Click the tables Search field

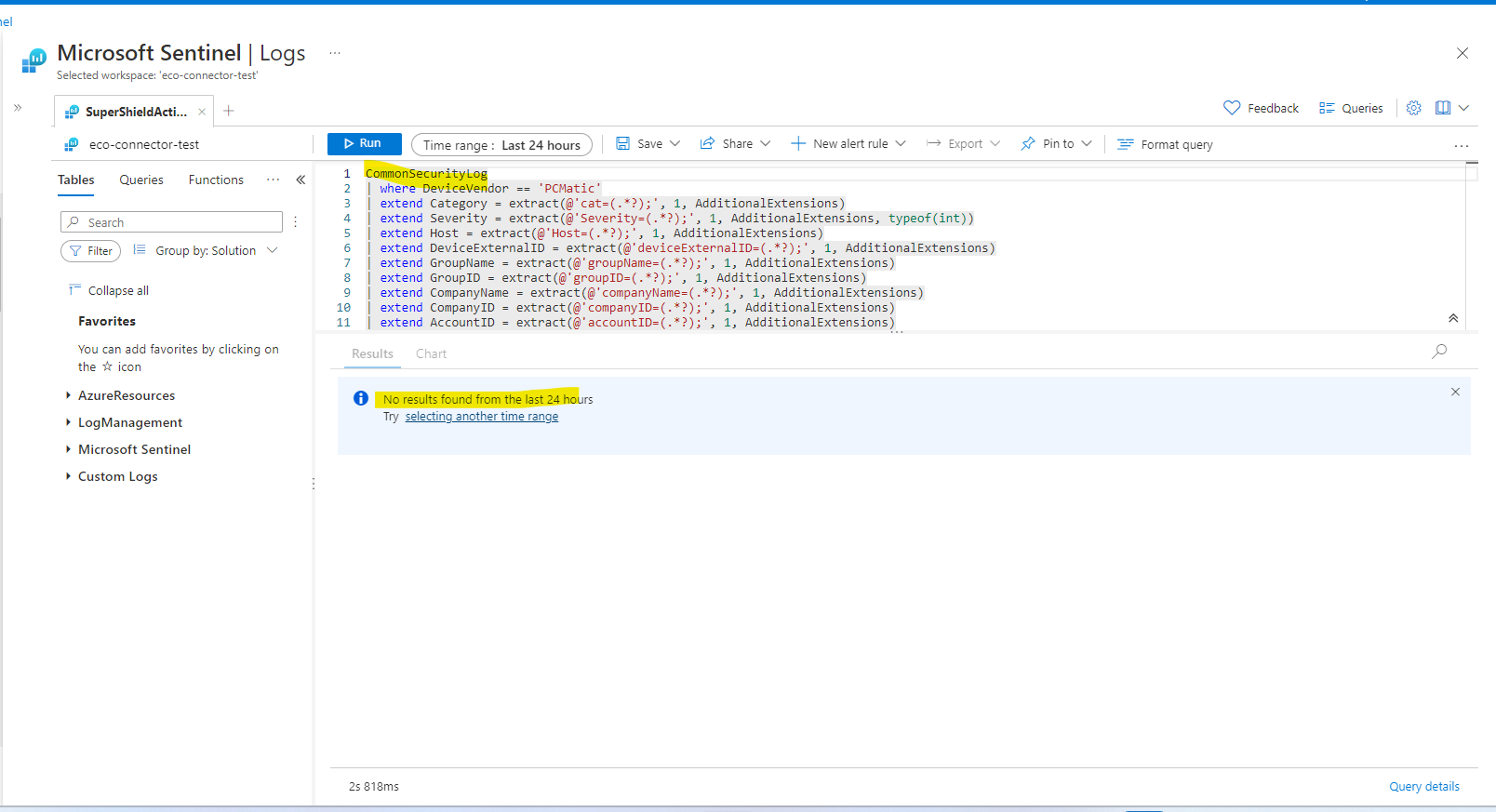[x=171, y=222]
